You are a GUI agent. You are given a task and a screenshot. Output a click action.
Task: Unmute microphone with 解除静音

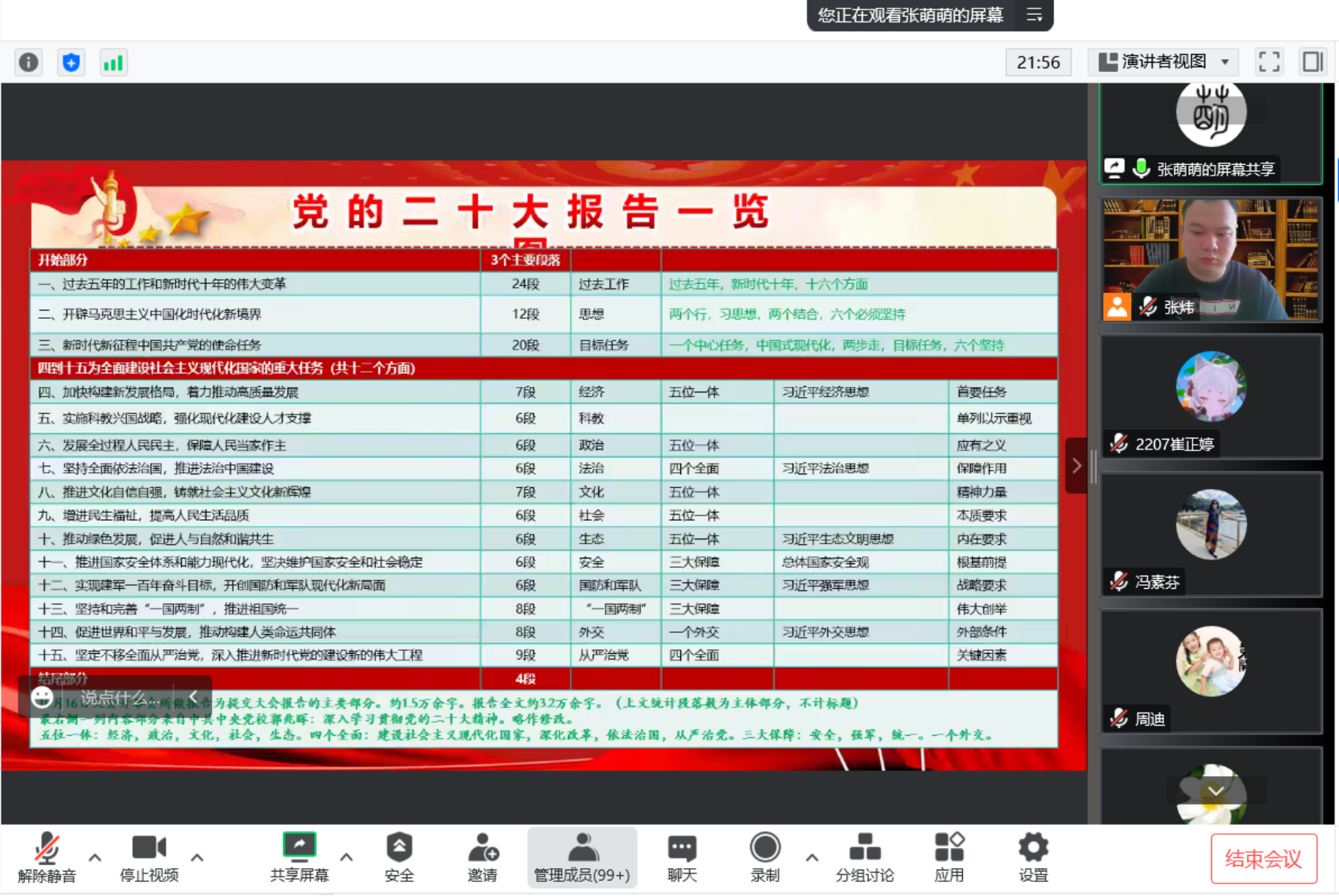[47, 857]
